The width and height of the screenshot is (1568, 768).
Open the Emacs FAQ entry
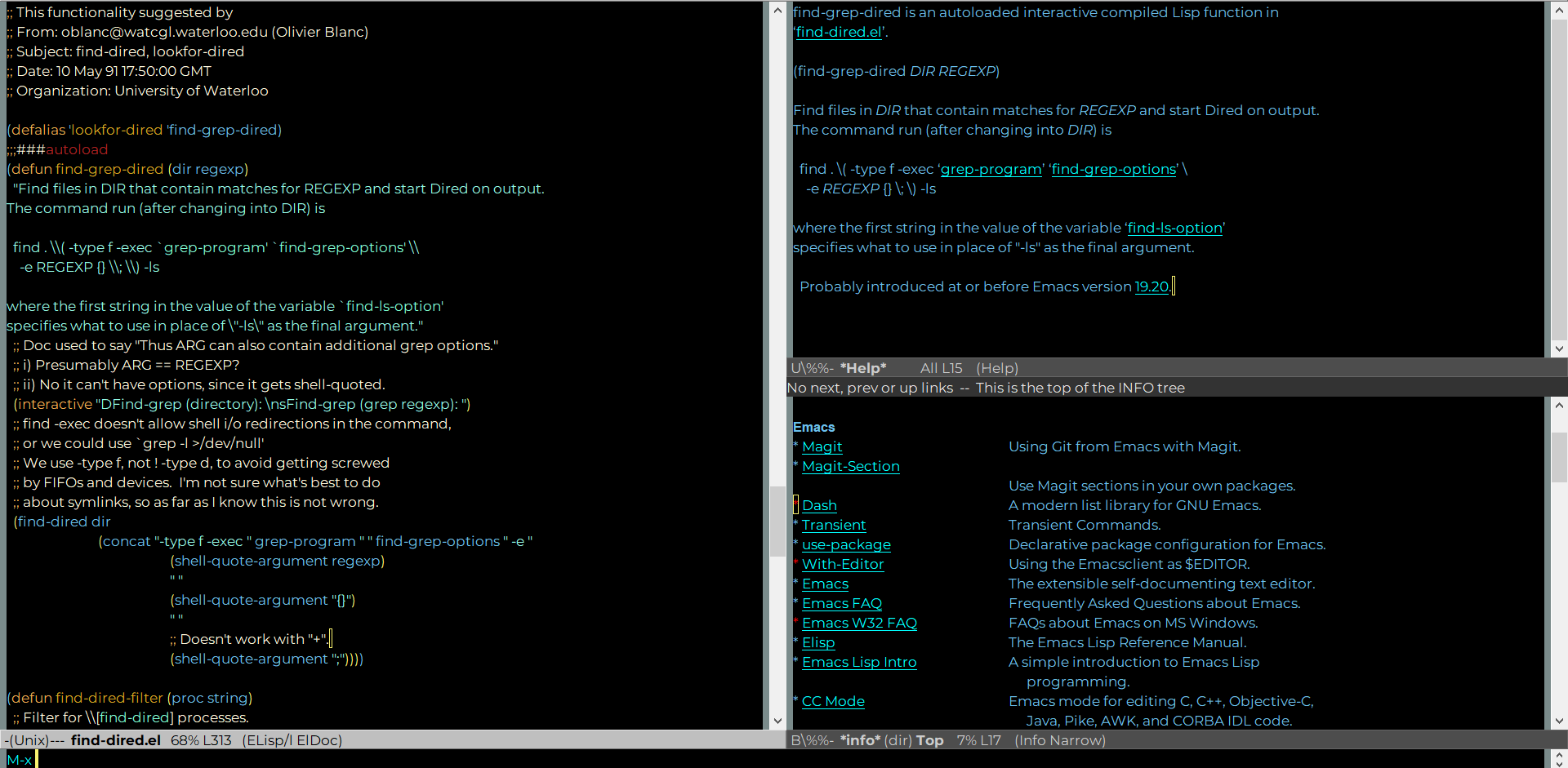coord(842,603)
